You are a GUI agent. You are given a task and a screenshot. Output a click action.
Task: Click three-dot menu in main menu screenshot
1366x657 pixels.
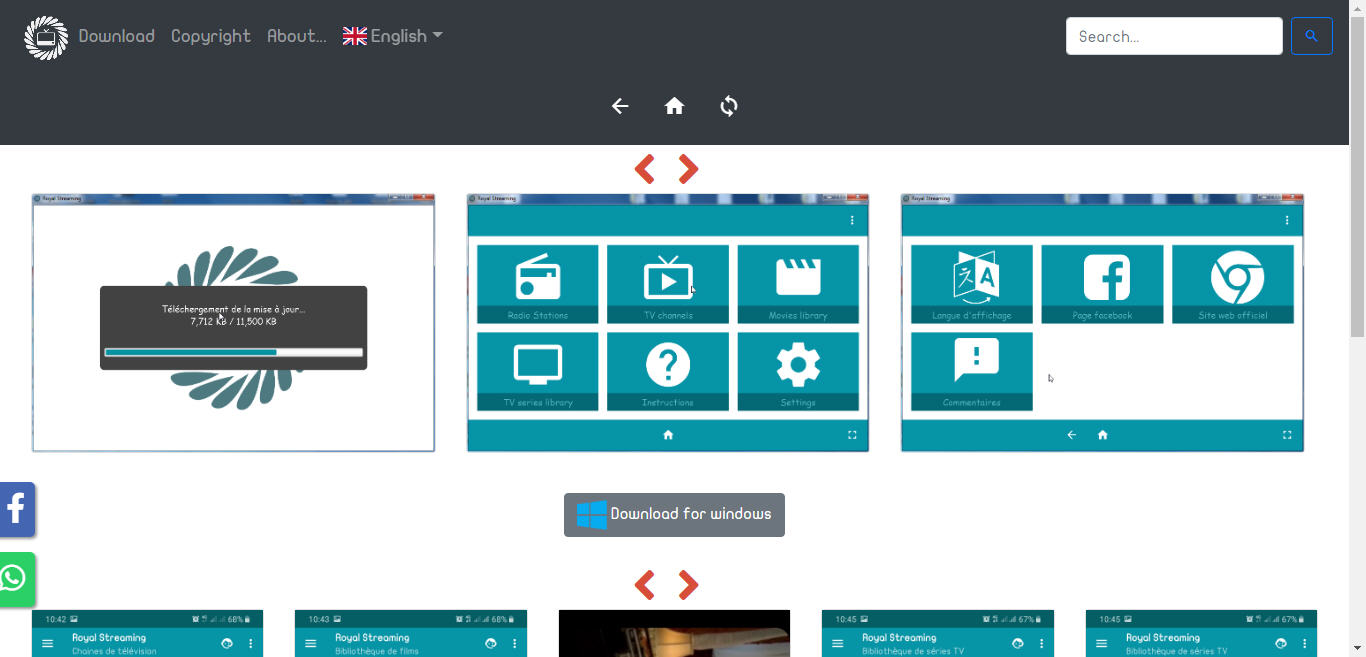[x=852, y=220]
